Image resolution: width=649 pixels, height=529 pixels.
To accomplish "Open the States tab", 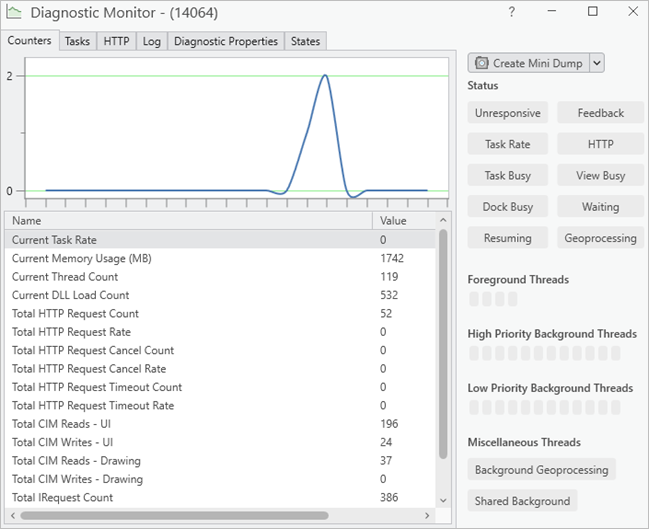I will click(x=305, y=41).
